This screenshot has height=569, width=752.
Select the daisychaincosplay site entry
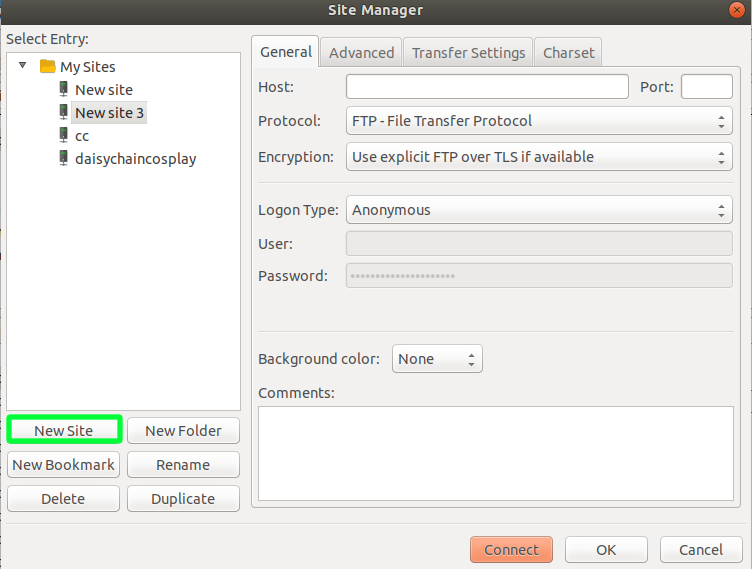click(x=136, y=159)
